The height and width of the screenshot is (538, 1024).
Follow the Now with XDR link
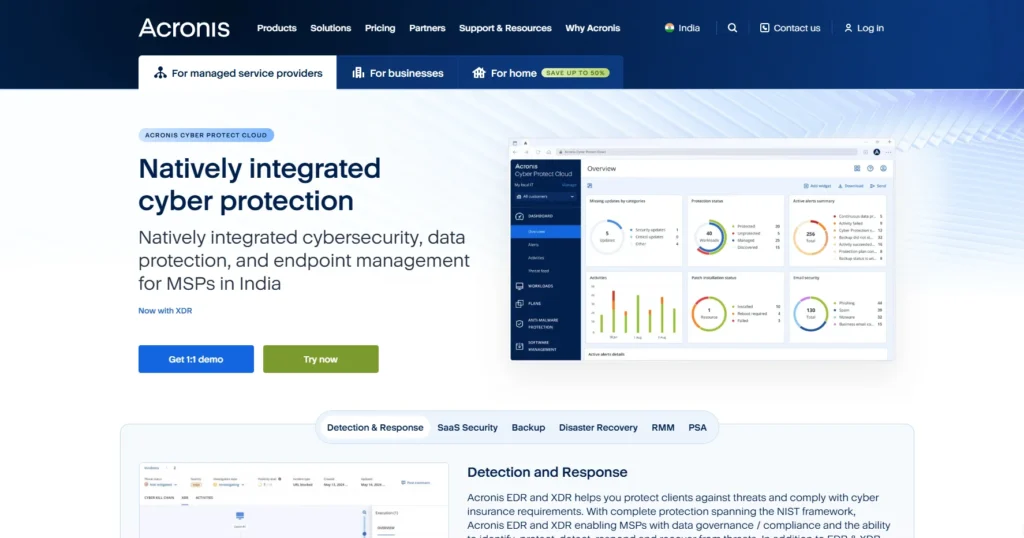click(x=165, y=311)
